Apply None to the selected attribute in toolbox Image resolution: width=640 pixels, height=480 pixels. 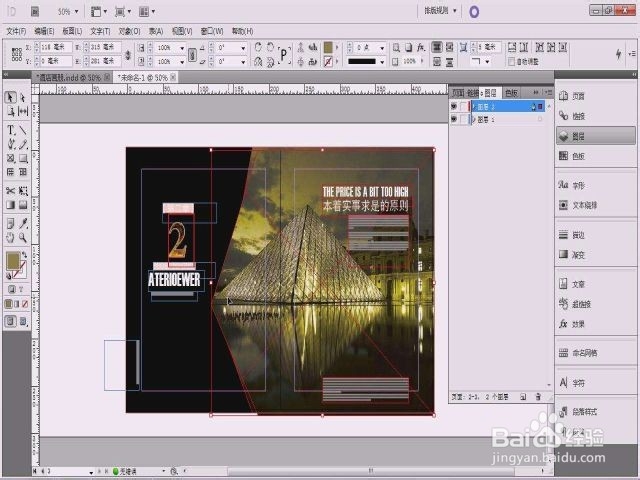coord(25,304)
